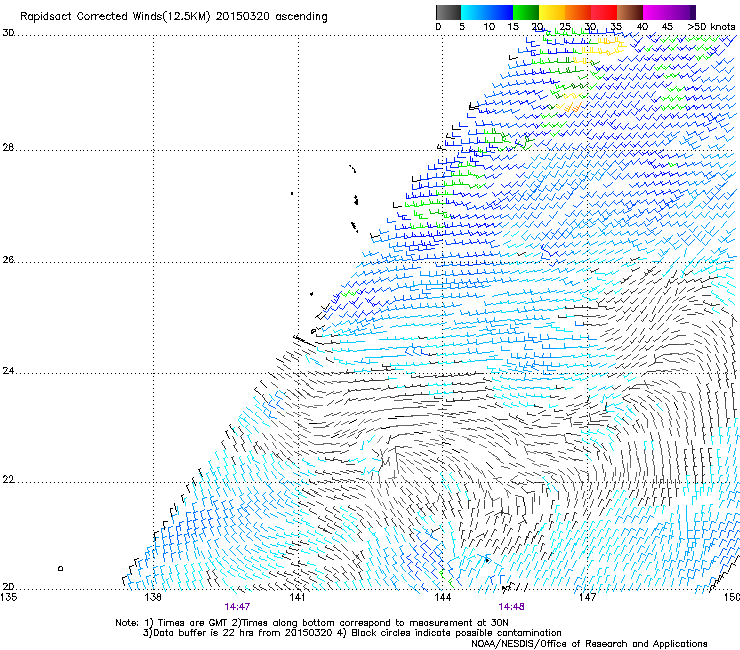Click the "10" legend value
The height and width of the screenshot is (650, 740).
click(489, 27)
